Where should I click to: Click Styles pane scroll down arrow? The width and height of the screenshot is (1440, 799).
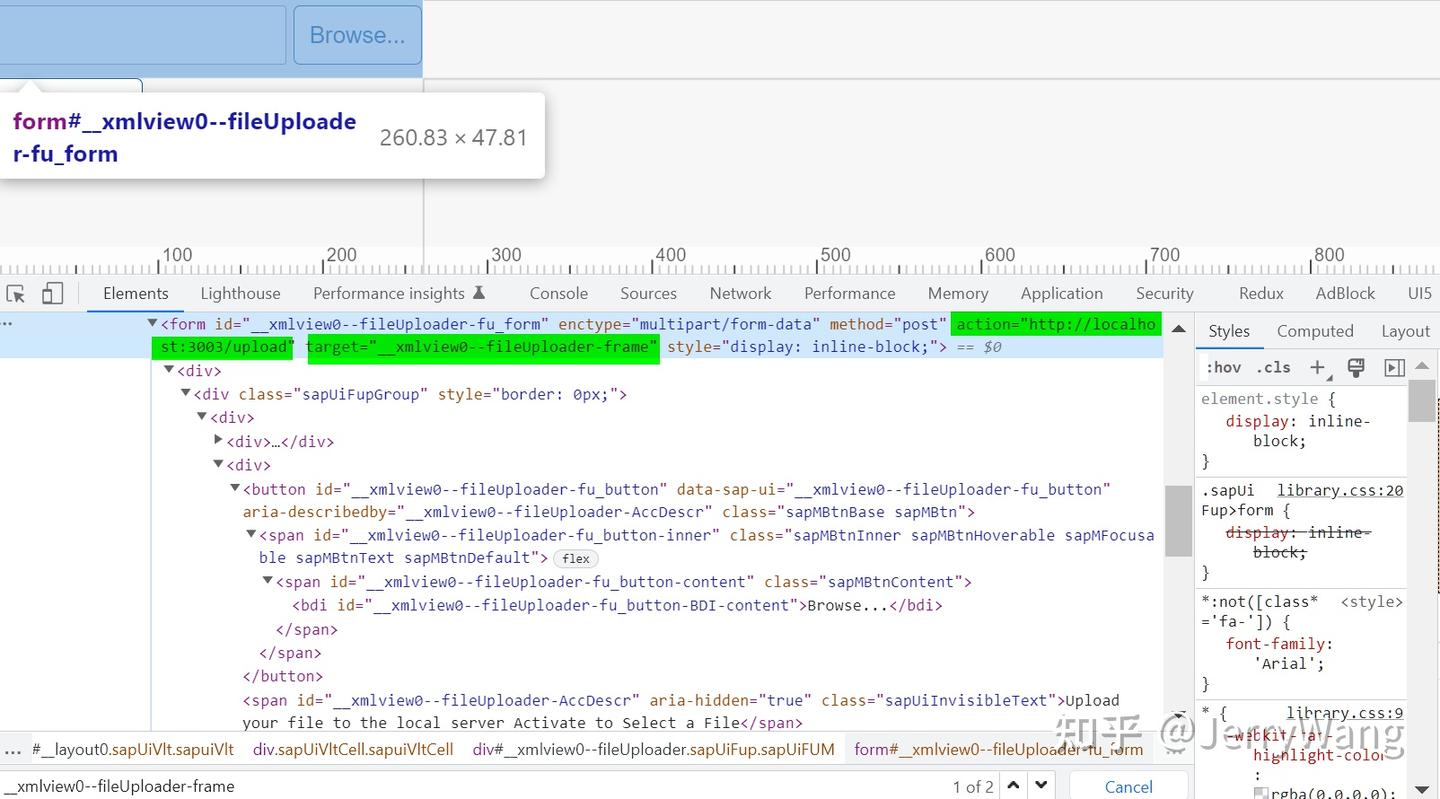[1422, 789]
